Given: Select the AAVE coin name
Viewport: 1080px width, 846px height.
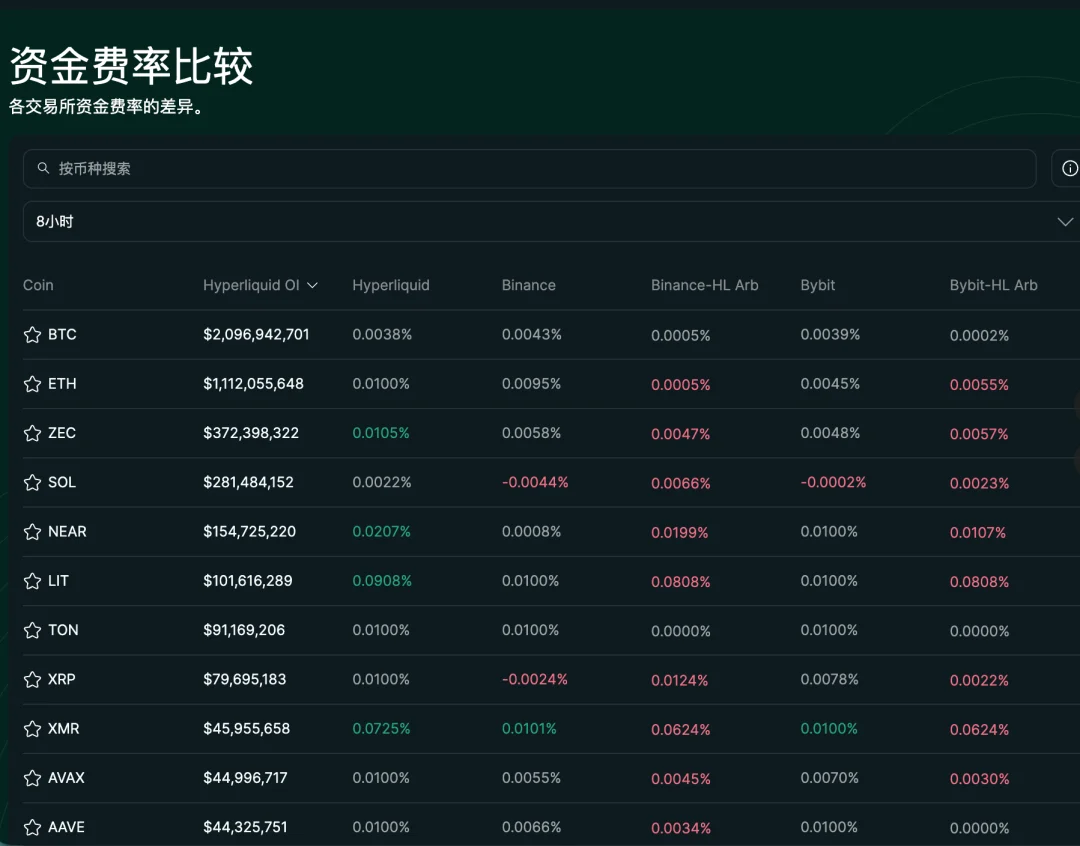Looking at the screenshot, I should click(66, 827).
